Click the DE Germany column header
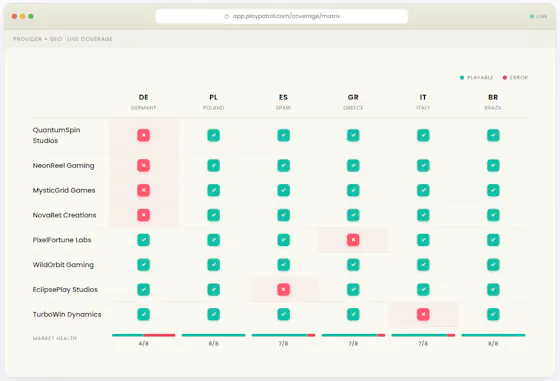Screen dimensions: 560x381 click(x=144, y=102)
